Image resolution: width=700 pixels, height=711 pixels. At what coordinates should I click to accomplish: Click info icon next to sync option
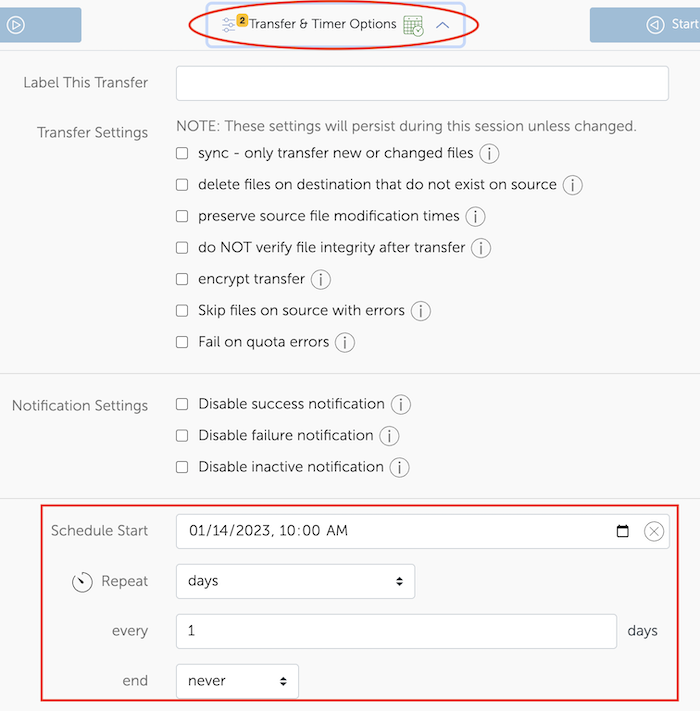pos(489,154)
